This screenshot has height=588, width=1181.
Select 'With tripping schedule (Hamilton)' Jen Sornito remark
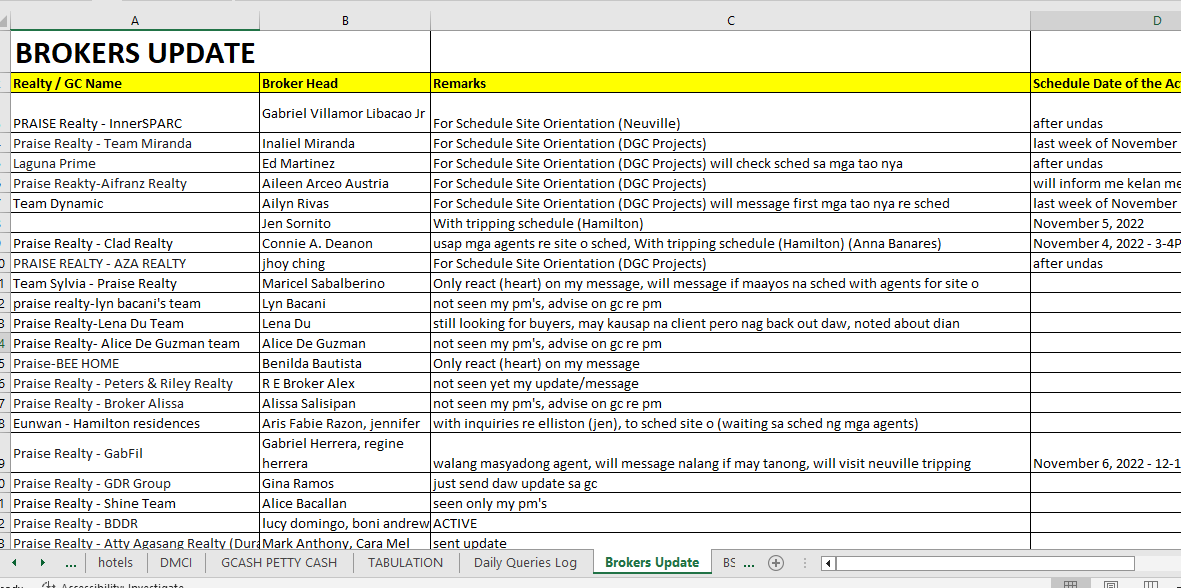[x=730, y=223]
